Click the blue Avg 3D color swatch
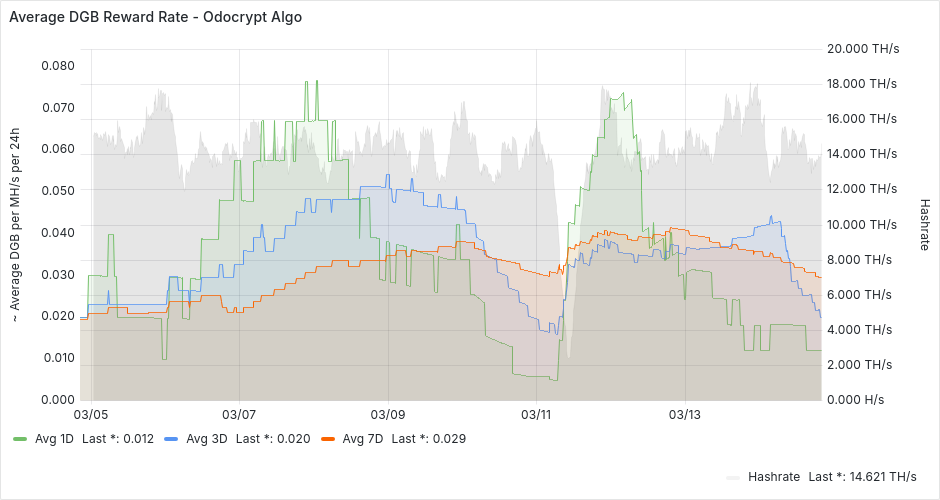The width and height of the screenshot is (940, 500). [x=171, y=438]
